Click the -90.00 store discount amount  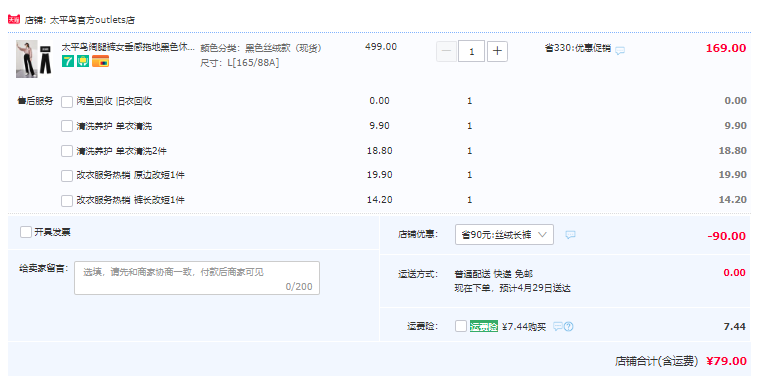coord(727,236)
